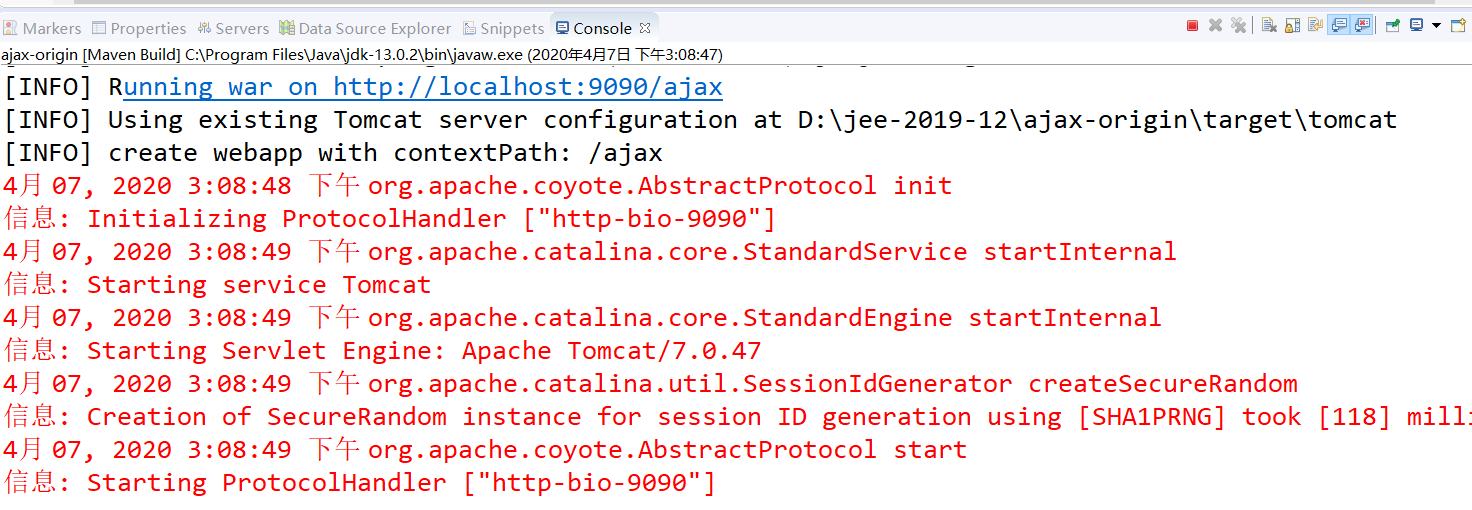This screenshot has height=510, width=1472.
Task: Click the Open Console icon
Action: [x=1458, y=25]
